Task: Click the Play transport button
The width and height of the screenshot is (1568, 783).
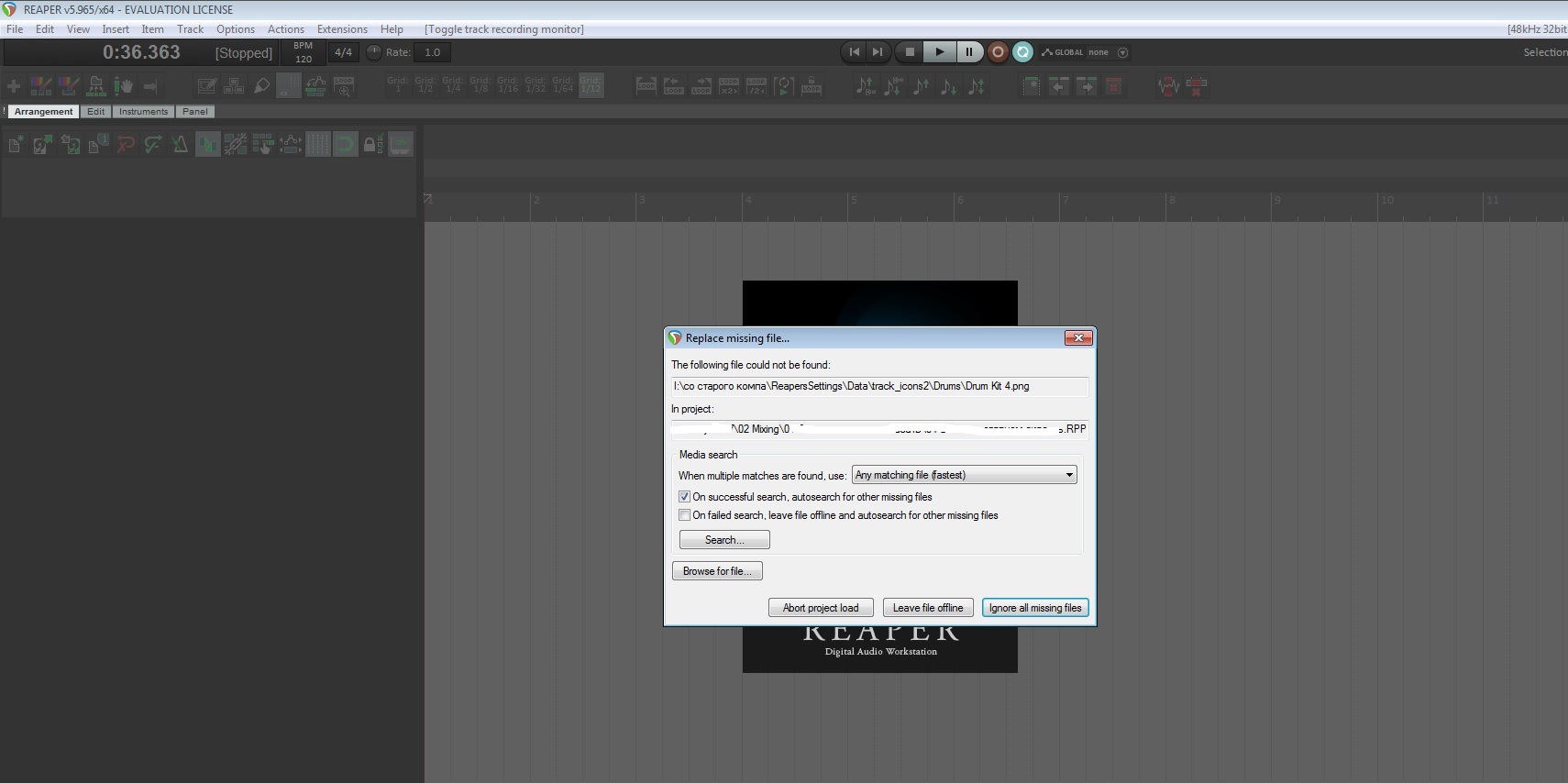Action: 939,52
